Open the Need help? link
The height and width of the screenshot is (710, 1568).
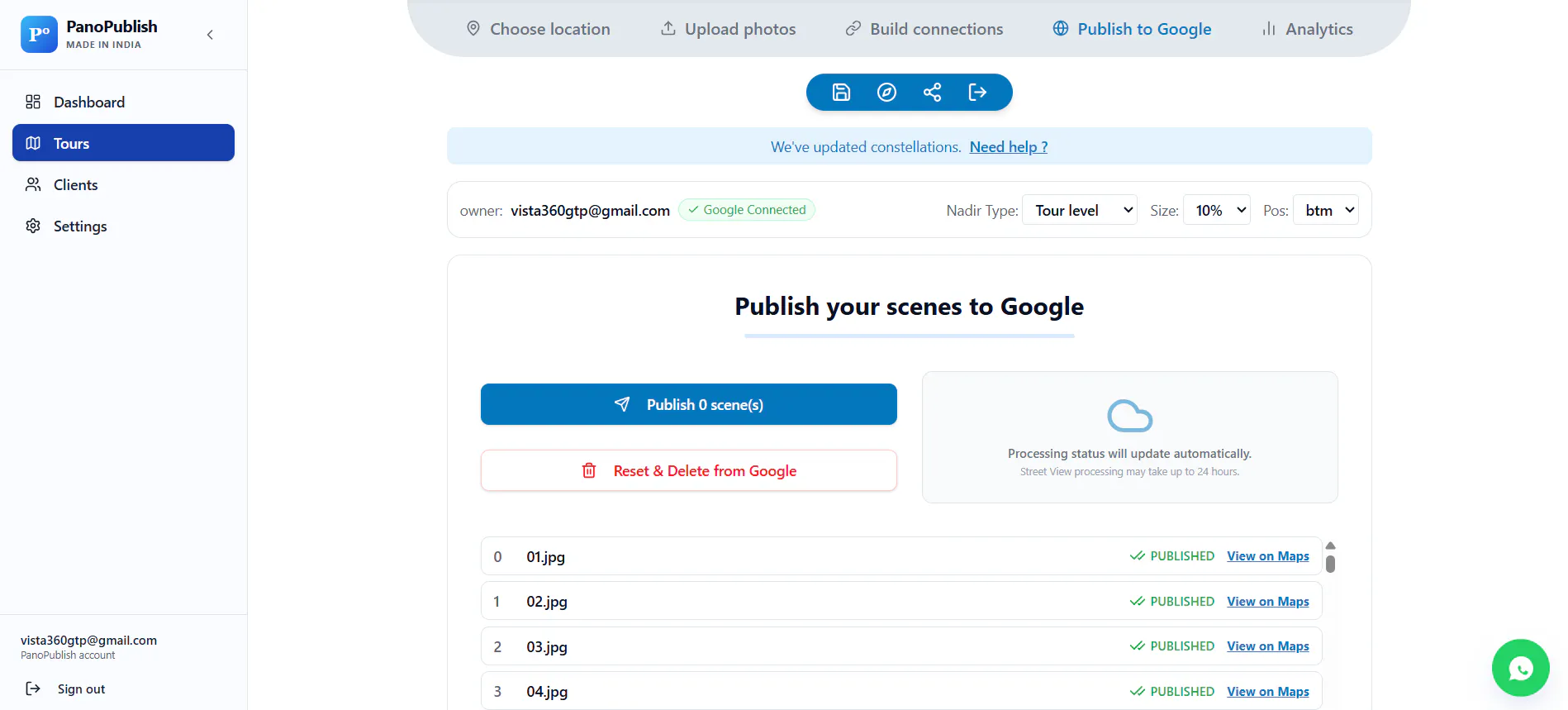click(x=1009, y=146)
